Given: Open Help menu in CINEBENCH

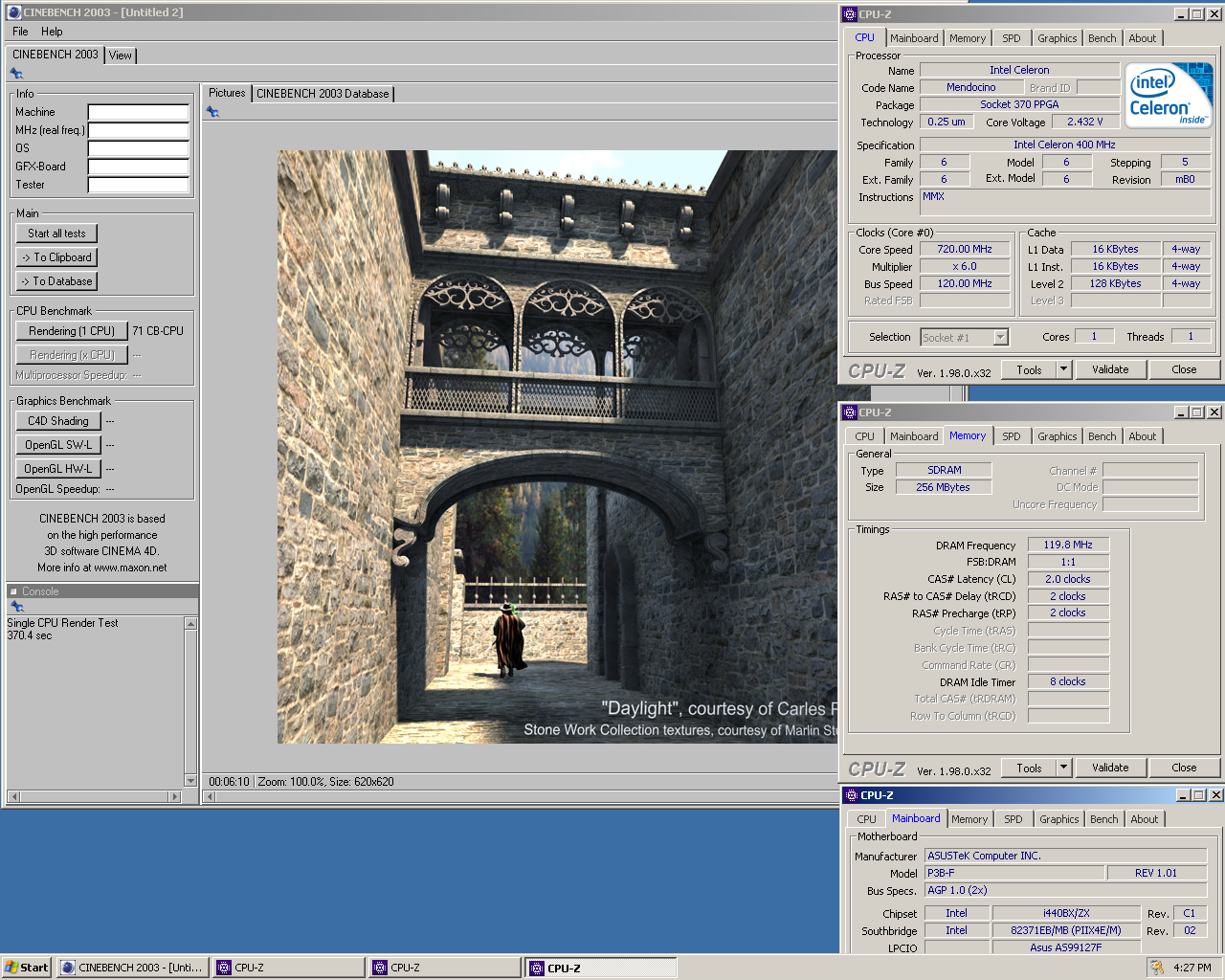Looking at the screenshot, I should click(52, 32).
